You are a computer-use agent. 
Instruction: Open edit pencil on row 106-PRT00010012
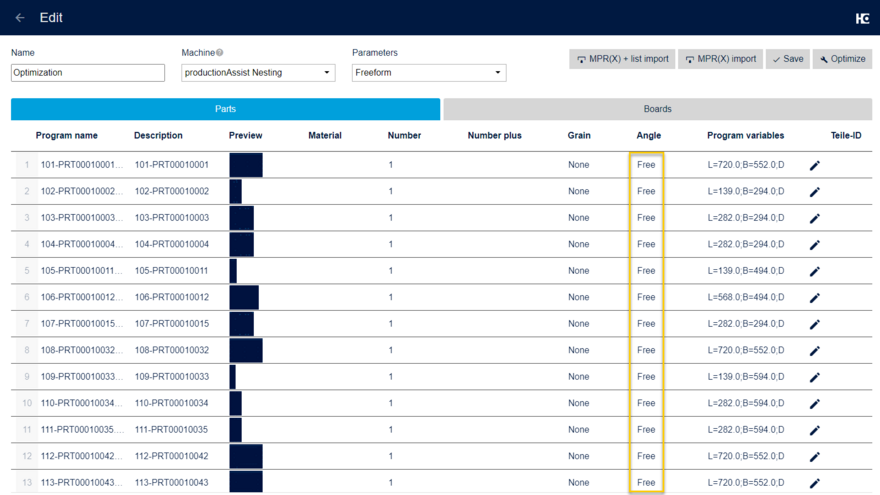click(814, 297)
